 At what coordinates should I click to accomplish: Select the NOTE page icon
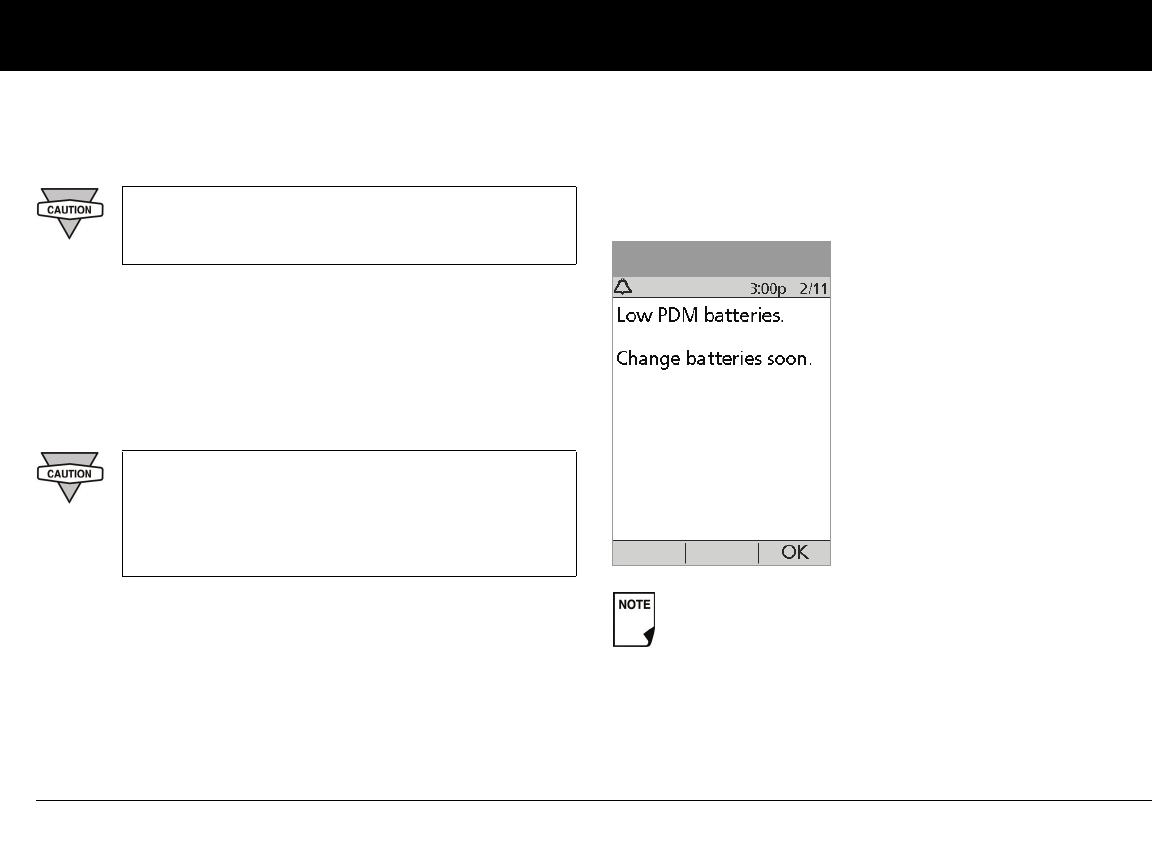click(632, 621)
